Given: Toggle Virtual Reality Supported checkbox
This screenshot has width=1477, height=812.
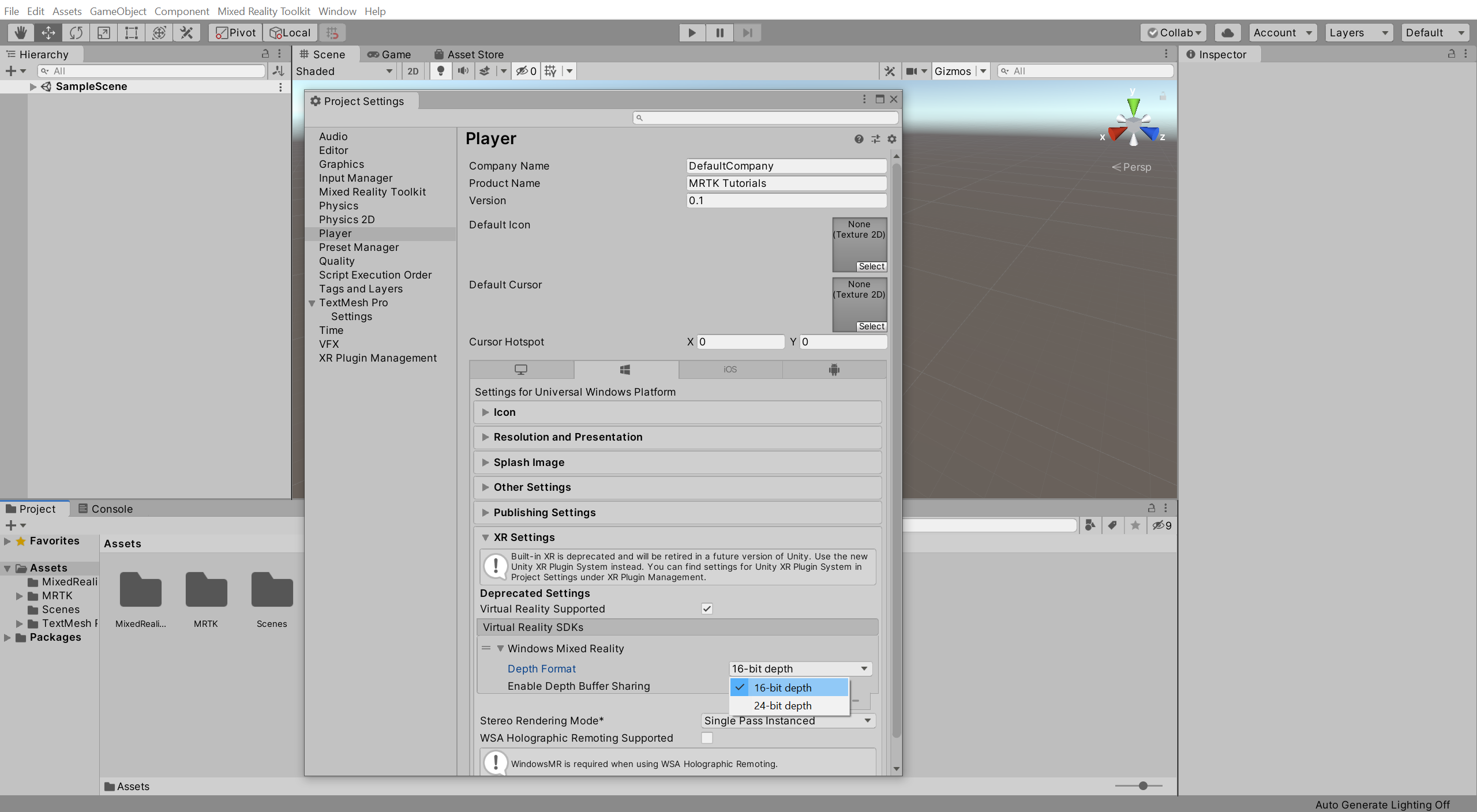Looking at the screenshot, I should click(x=707, y=608).
